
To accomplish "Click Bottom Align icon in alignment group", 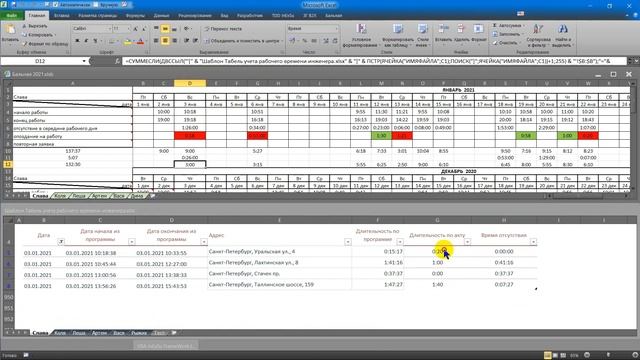I will pos(174,29).
